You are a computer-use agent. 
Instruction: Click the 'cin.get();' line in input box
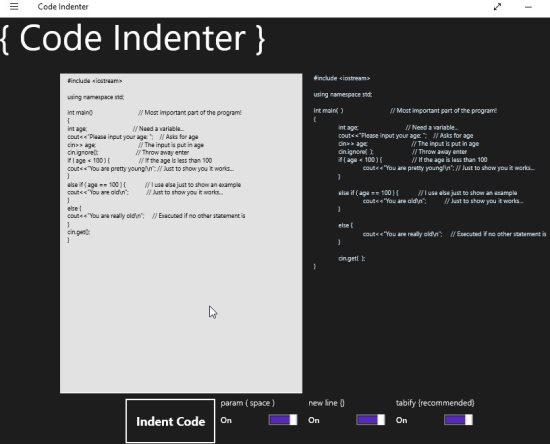(79, 232)
